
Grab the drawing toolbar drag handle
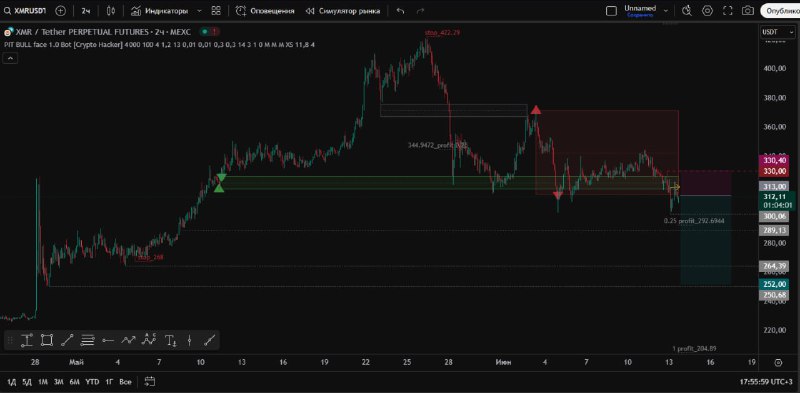pos(10,340)
